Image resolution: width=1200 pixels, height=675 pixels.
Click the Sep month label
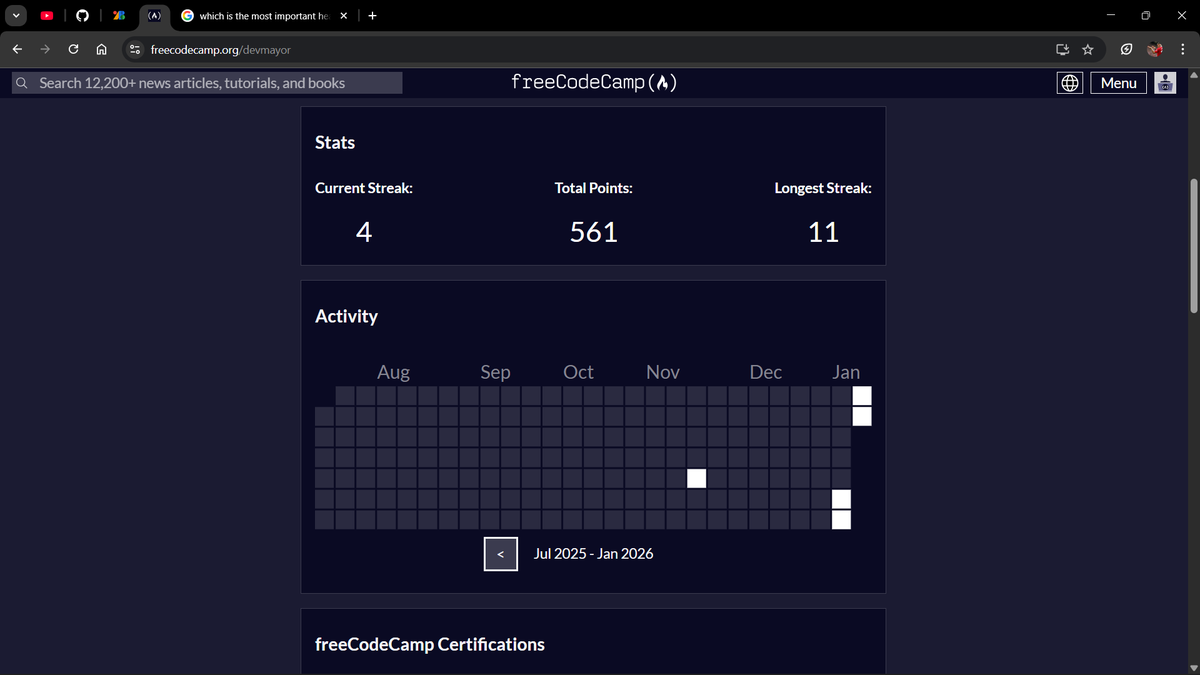[495, 372]
